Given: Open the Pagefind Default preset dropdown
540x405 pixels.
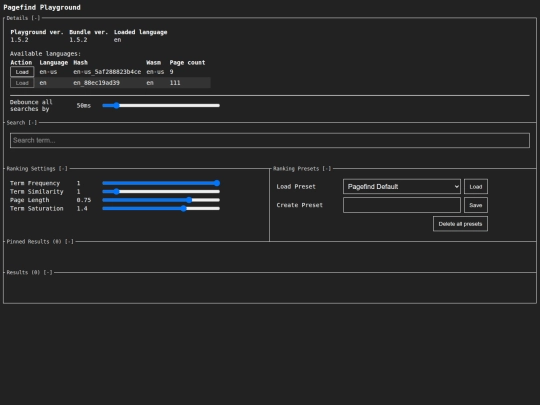Looking at the screenshot, I should (402, 187).
